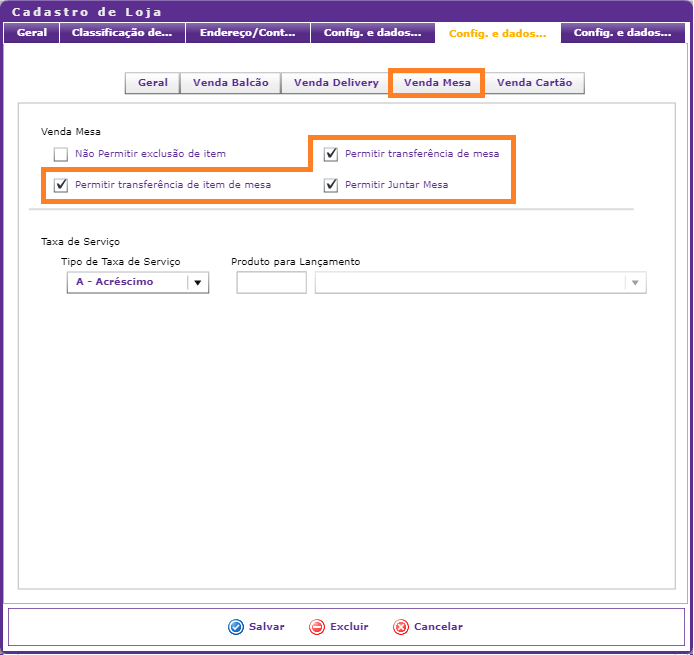Open the Endereço/Cont... tab
Viewport: 694px width, 655px height.
click(248, 33)
